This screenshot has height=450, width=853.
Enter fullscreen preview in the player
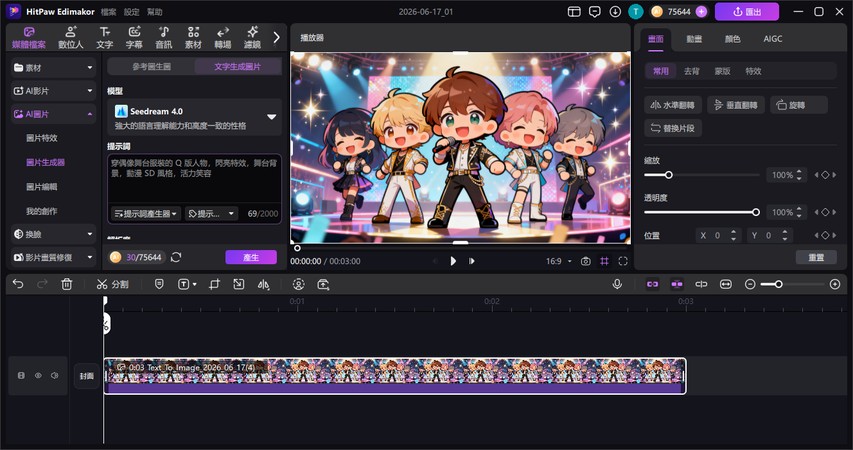[x=623, y=261]
